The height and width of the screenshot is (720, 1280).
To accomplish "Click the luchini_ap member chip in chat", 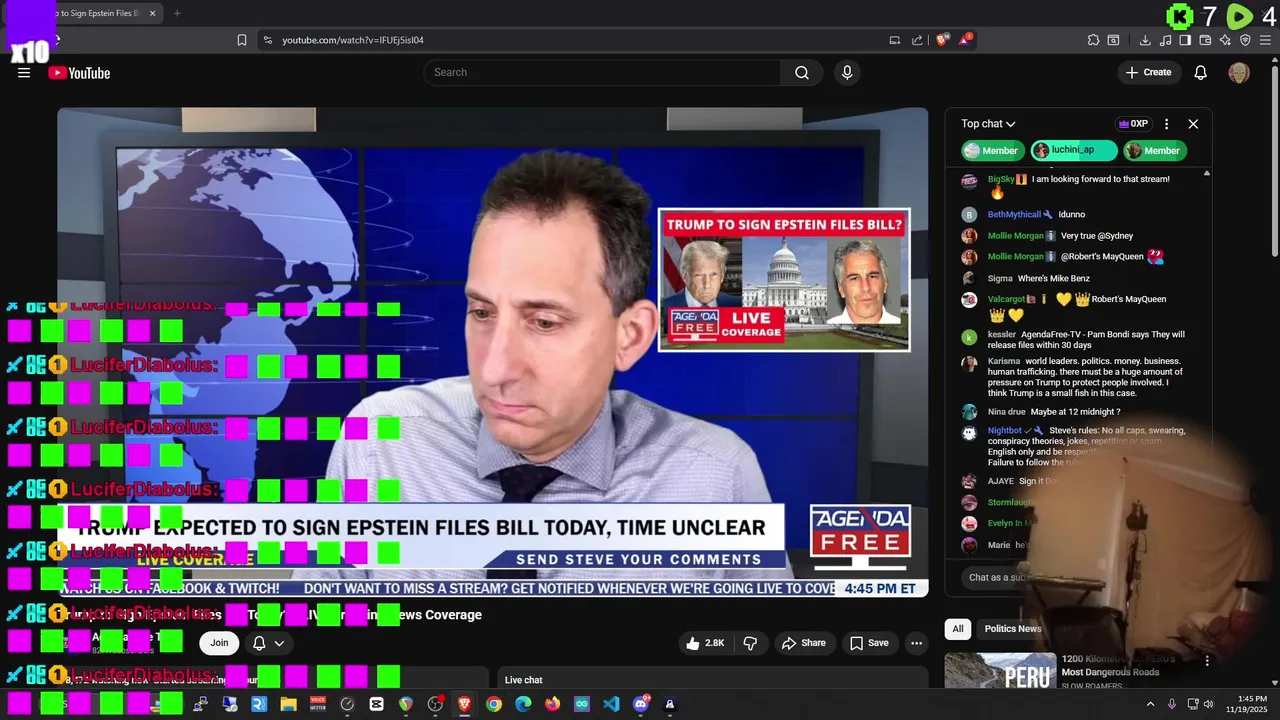I will click(x=1073, y=150).
